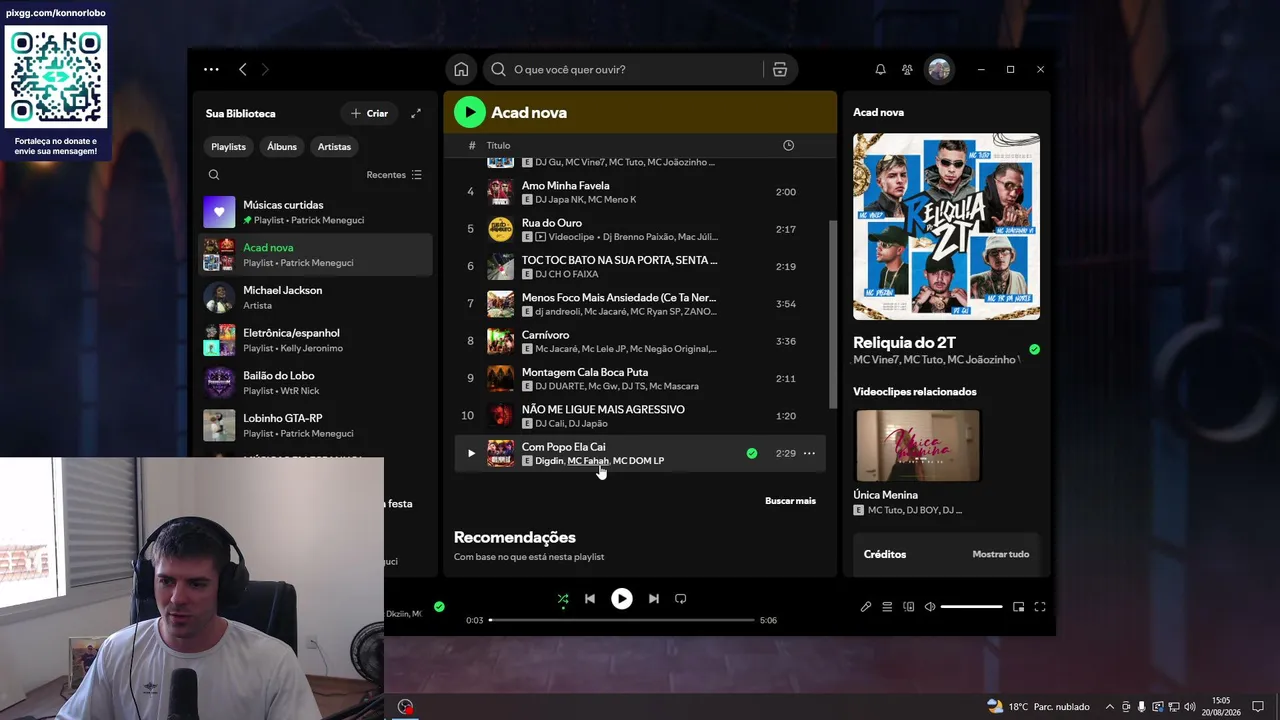Open the user profile avatar menu
This screenshot has width=1280, height=720.
[939, 69]
